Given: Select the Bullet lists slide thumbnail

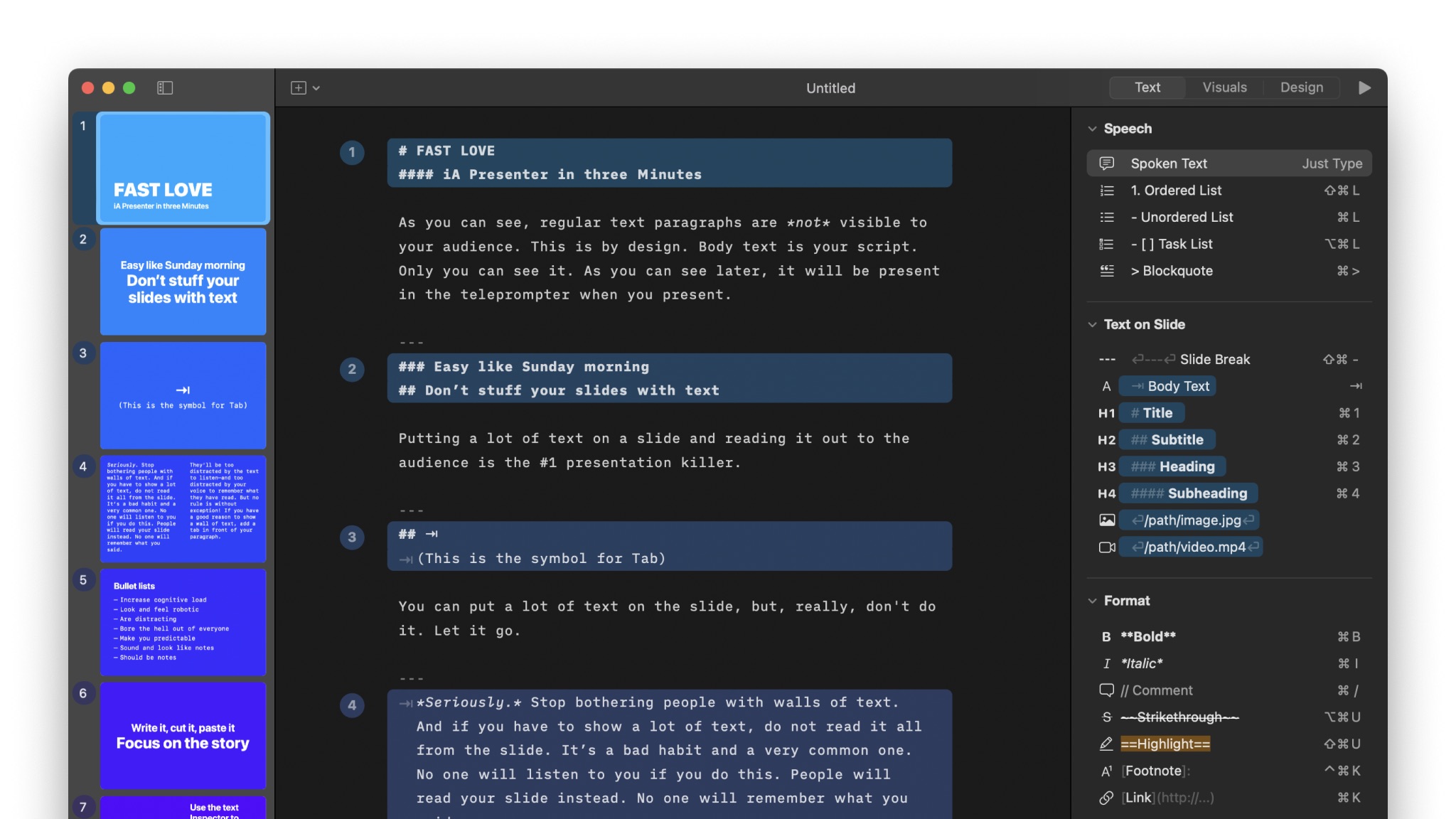Looking at the screenshot, I should click(x=183, y=622).
